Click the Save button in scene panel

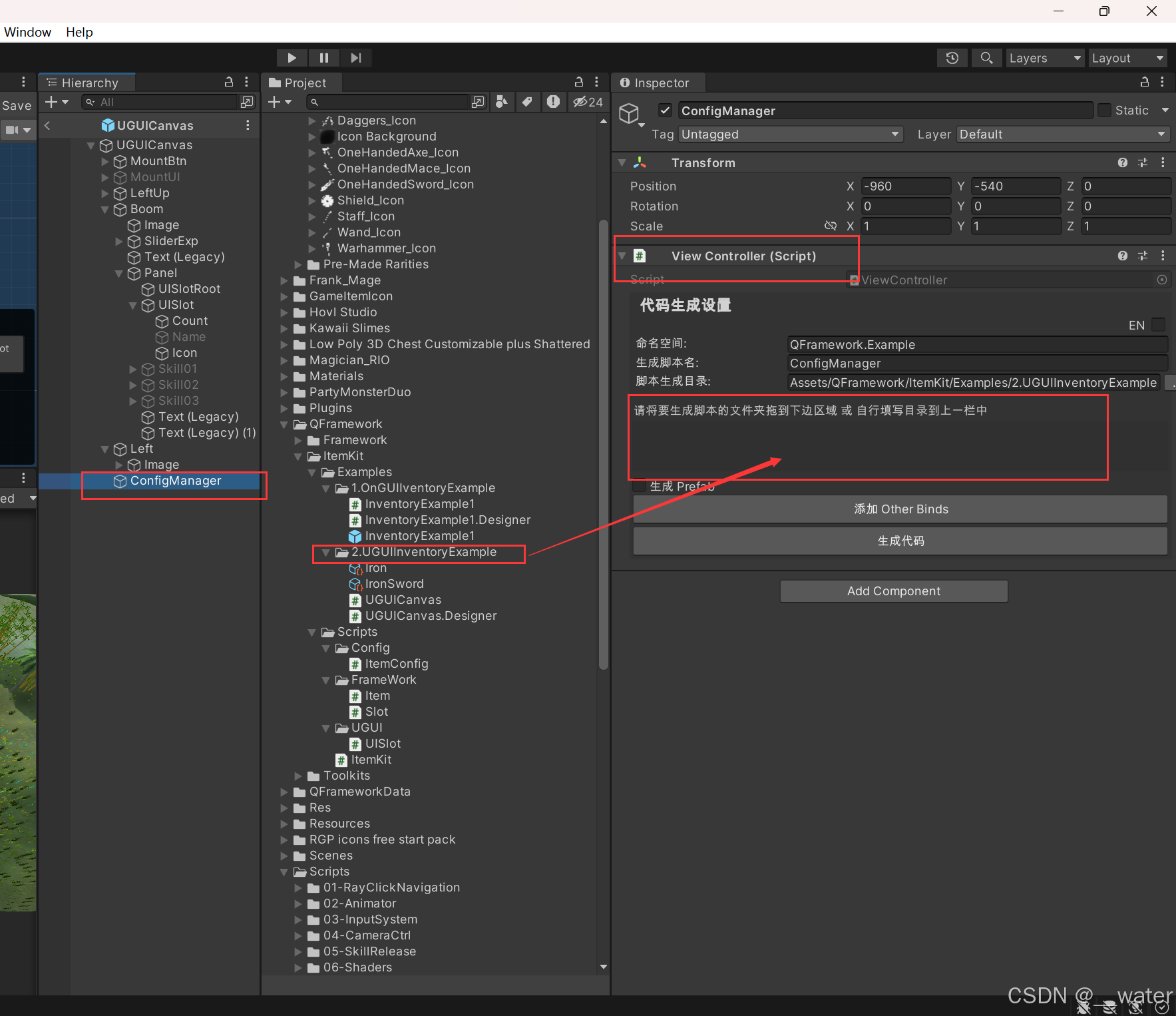(17, 105)
